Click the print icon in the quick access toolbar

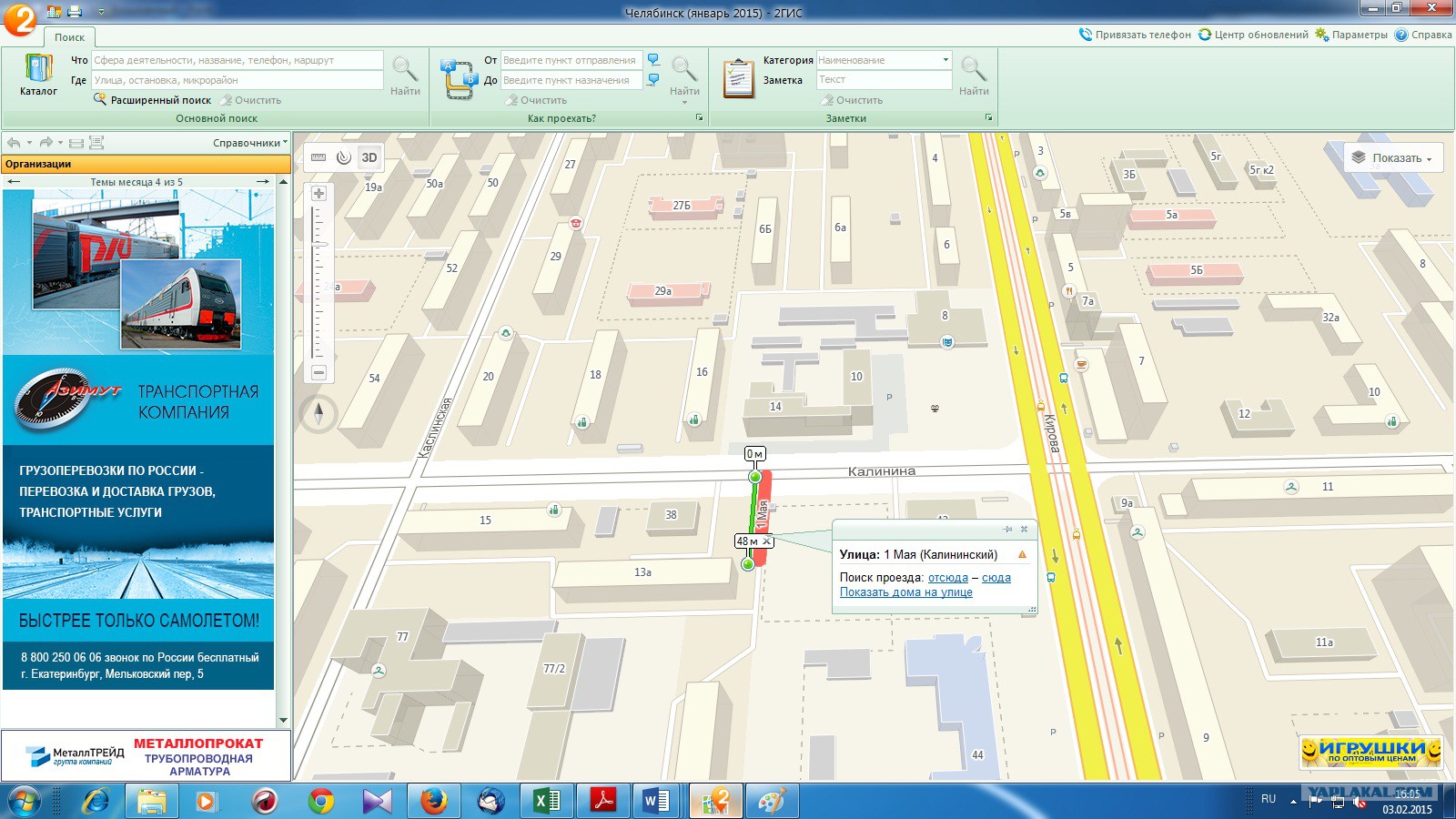(x=75, y=12)
